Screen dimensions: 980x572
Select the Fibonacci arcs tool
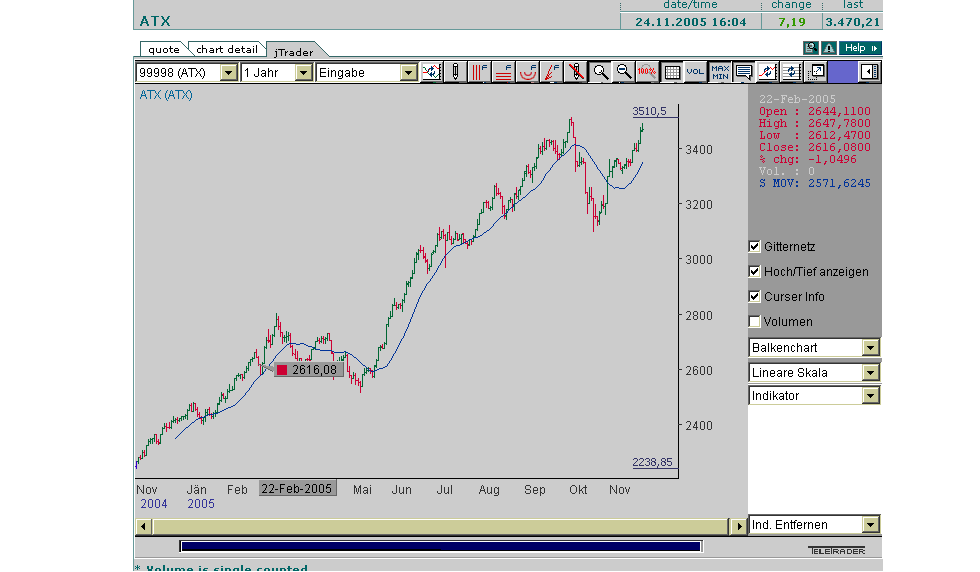(x=528, y=72)
